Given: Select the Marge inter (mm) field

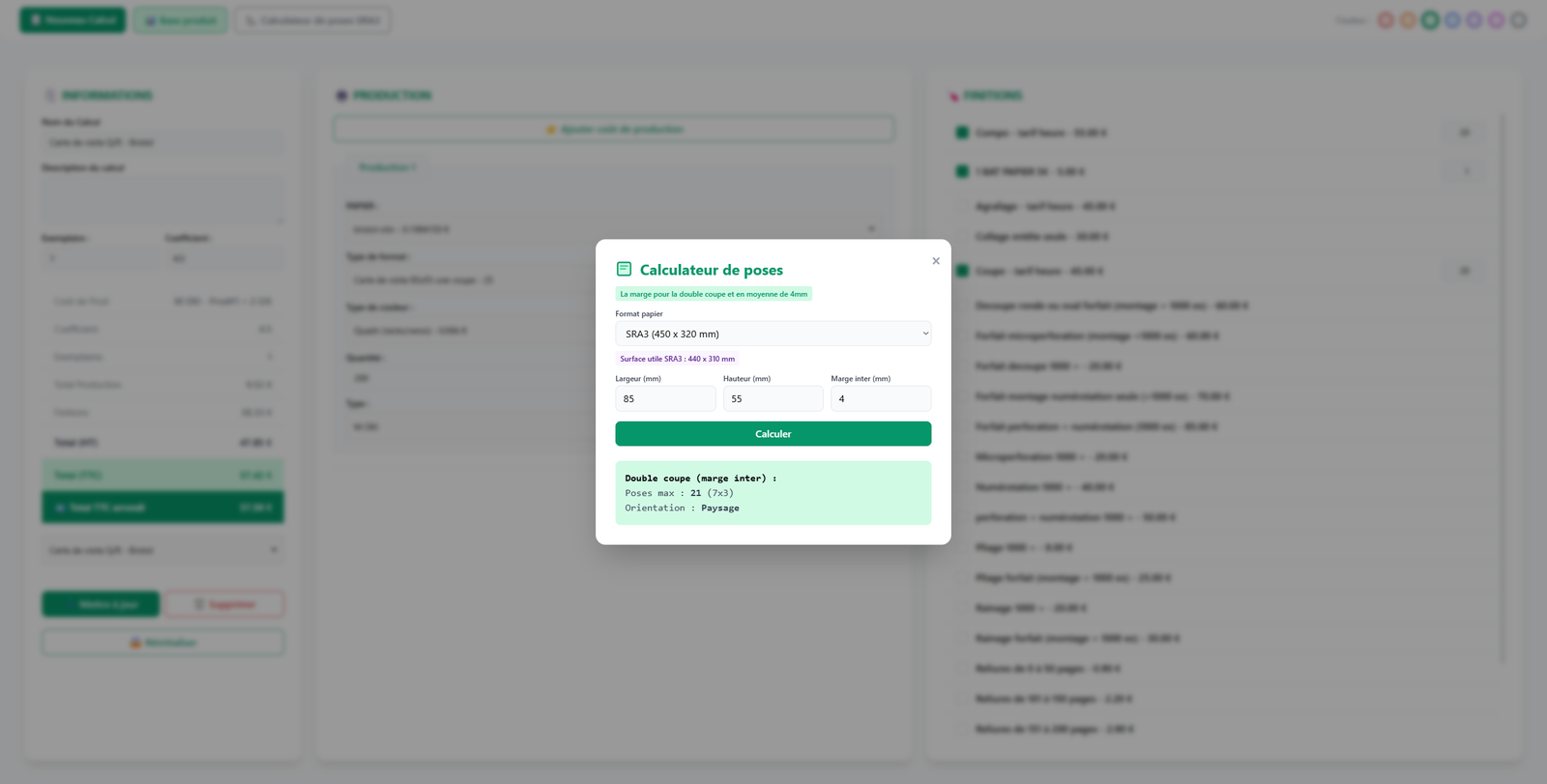Looking at the screenshot, I should click(880, 398).
